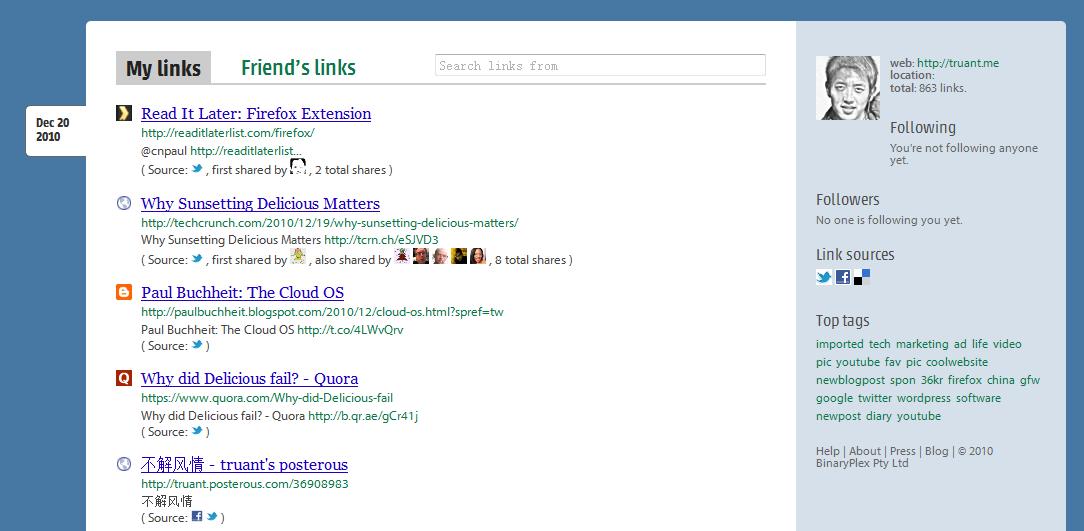1084x531 pixels.
Task: Click Delicious icon under Link sources
Action: click(861, 277)
